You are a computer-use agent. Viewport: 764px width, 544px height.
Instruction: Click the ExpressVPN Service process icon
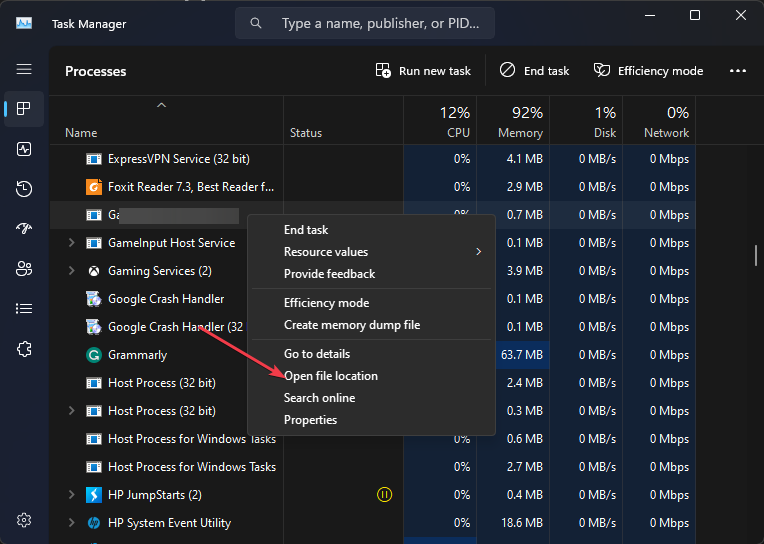tap(94, 159)
